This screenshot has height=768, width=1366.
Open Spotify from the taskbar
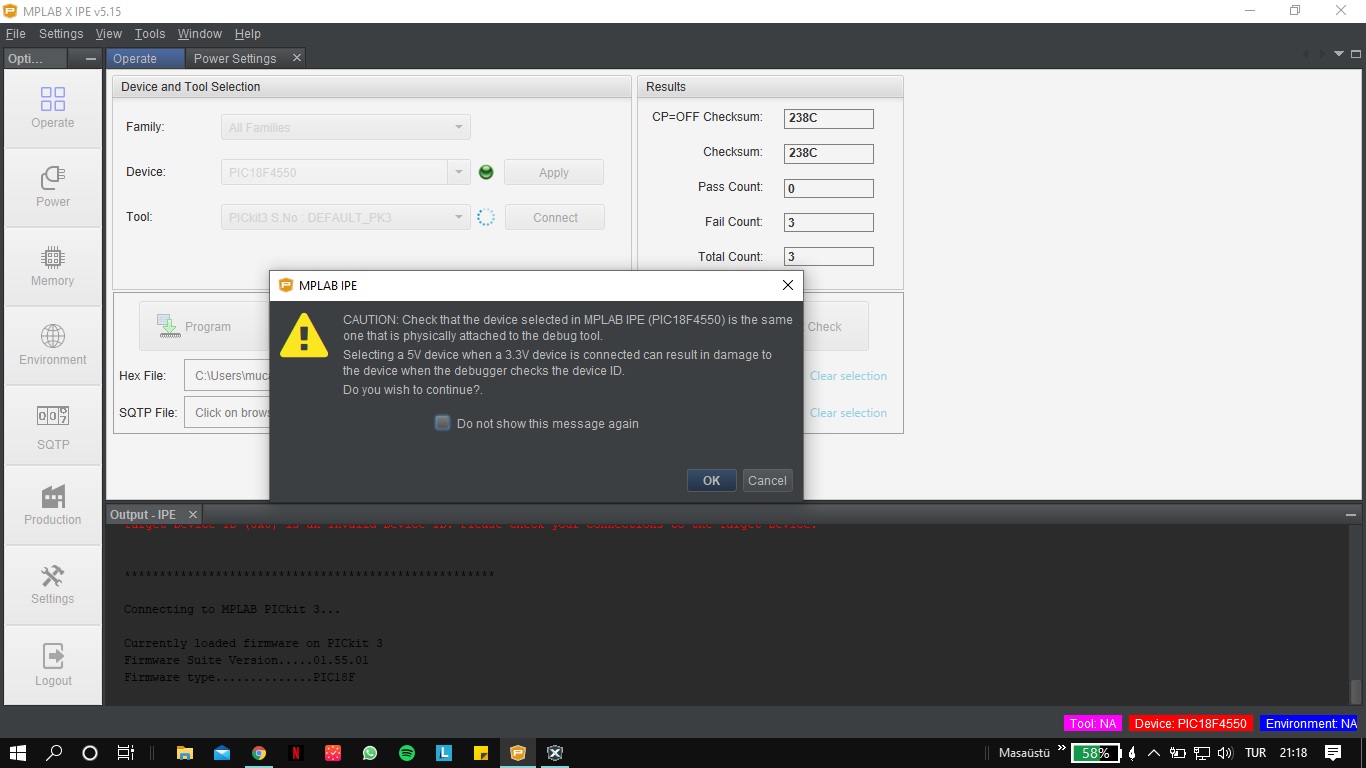(x=407, y=753)
